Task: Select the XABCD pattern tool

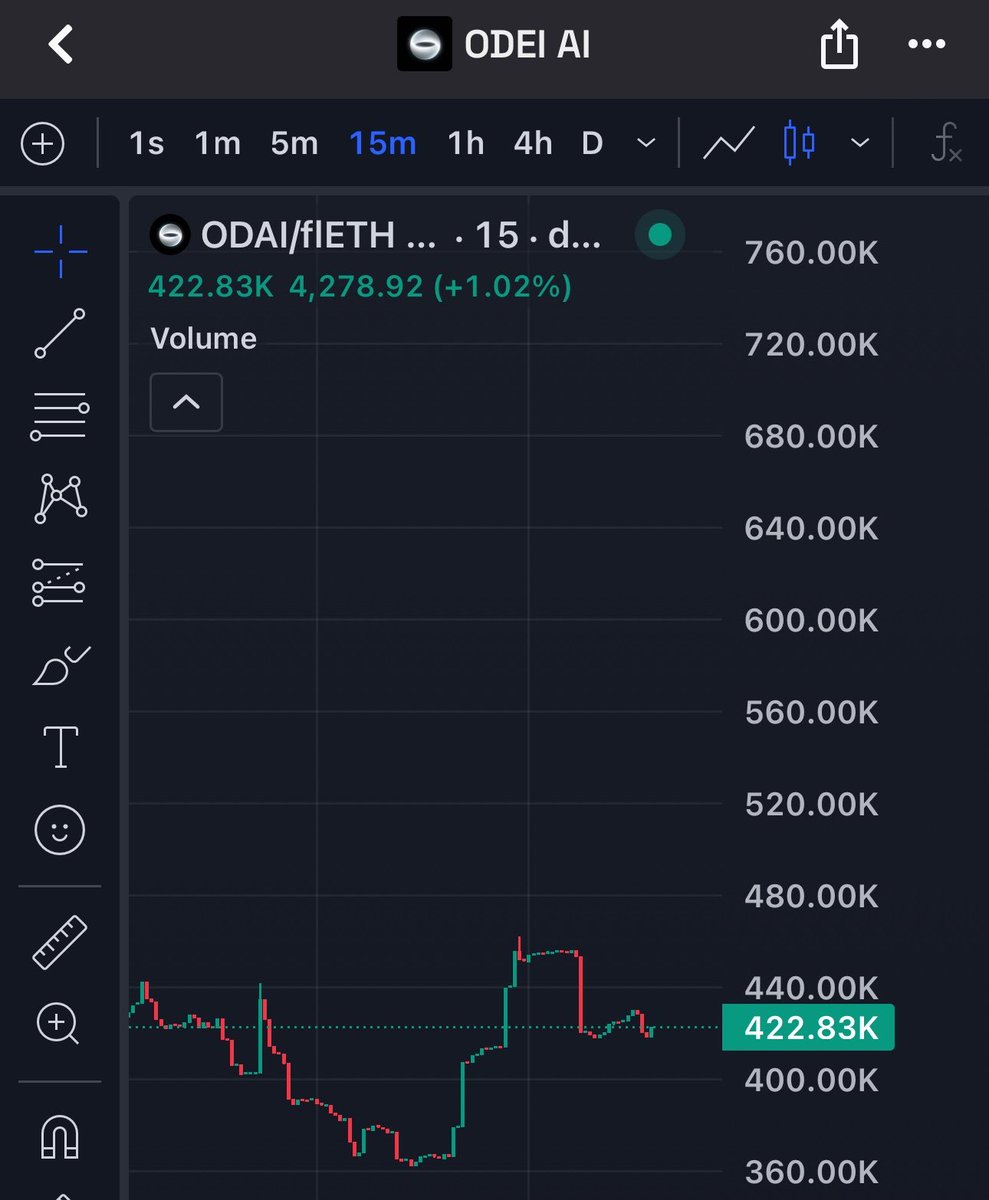Action: coord(60,498)
